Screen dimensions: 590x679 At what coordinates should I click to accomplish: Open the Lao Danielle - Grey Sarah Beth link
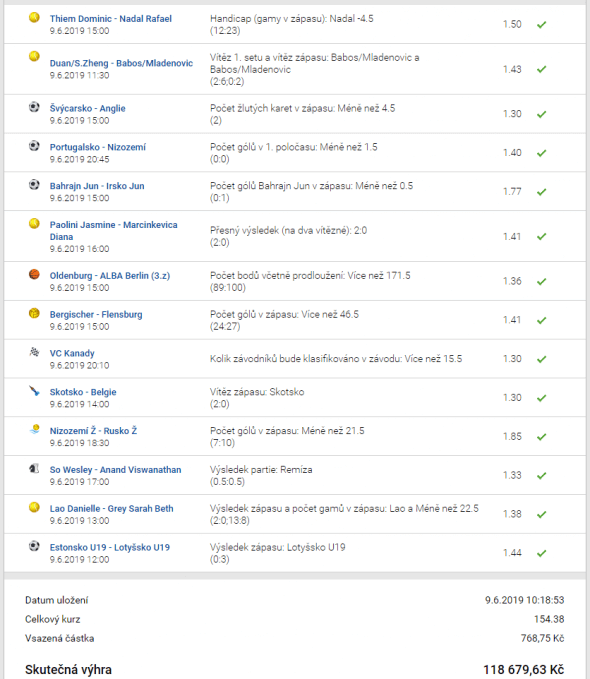(x=111, y=508)
